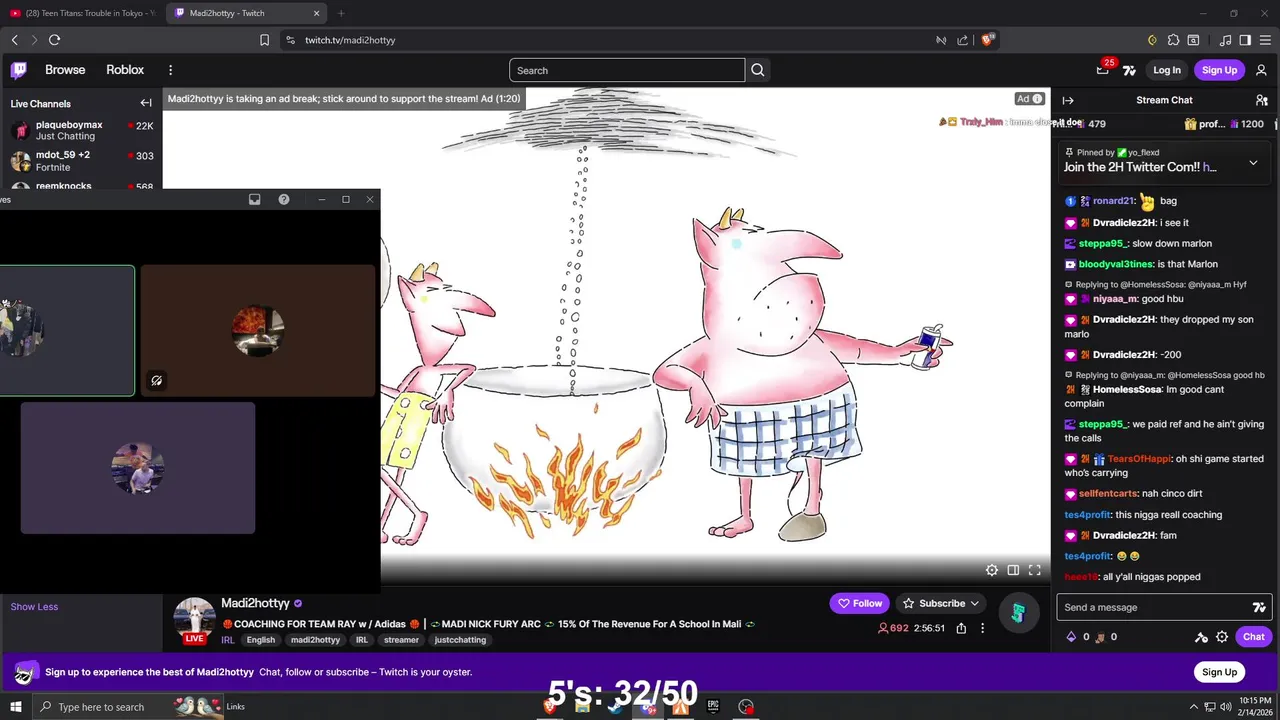
Task: Click the Madi2hottyy LIVE avatar
Action: pos(194,620)
